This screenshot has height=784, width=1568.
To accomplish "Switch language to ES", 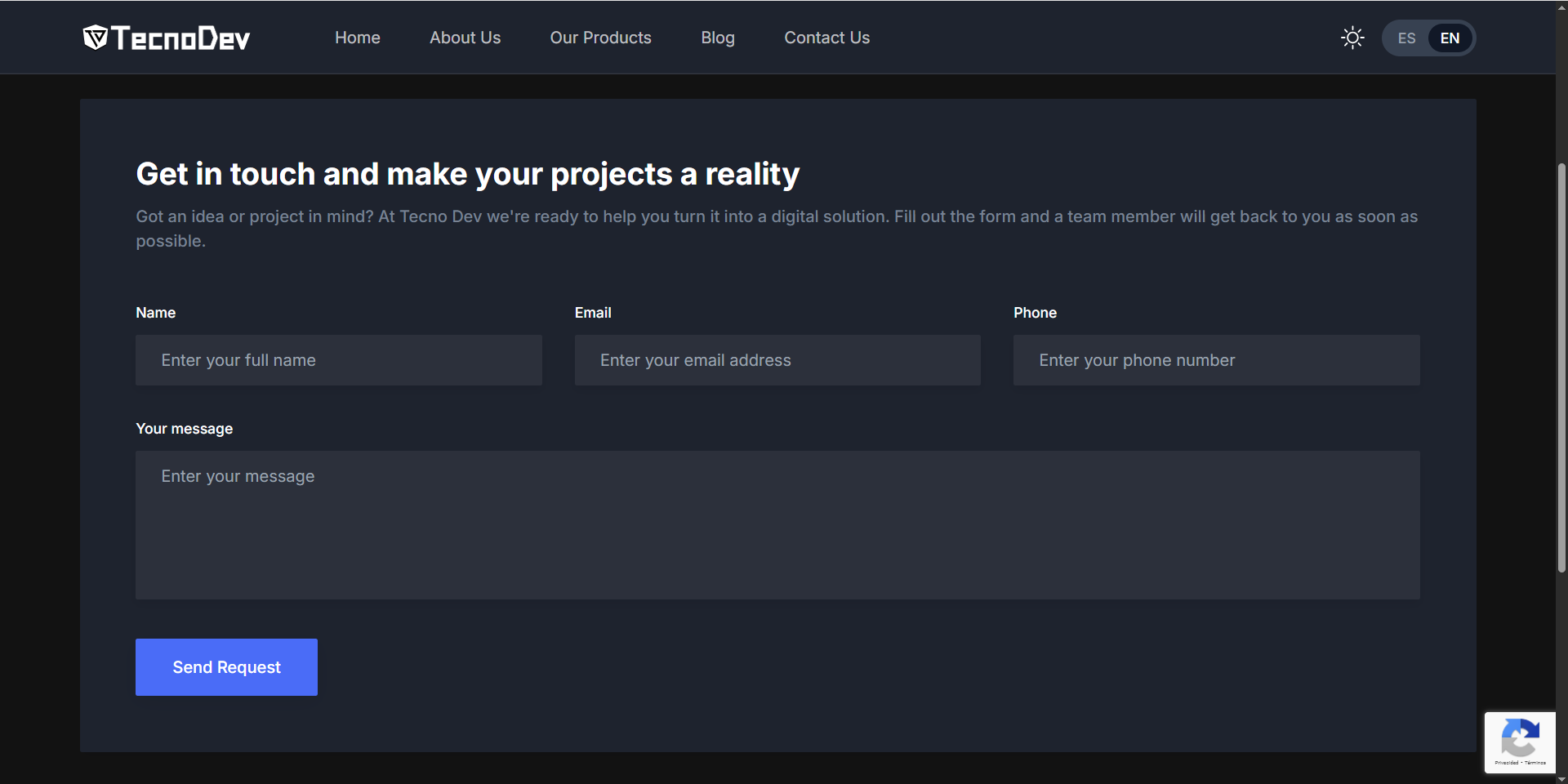I will (x=1406, y=38).
